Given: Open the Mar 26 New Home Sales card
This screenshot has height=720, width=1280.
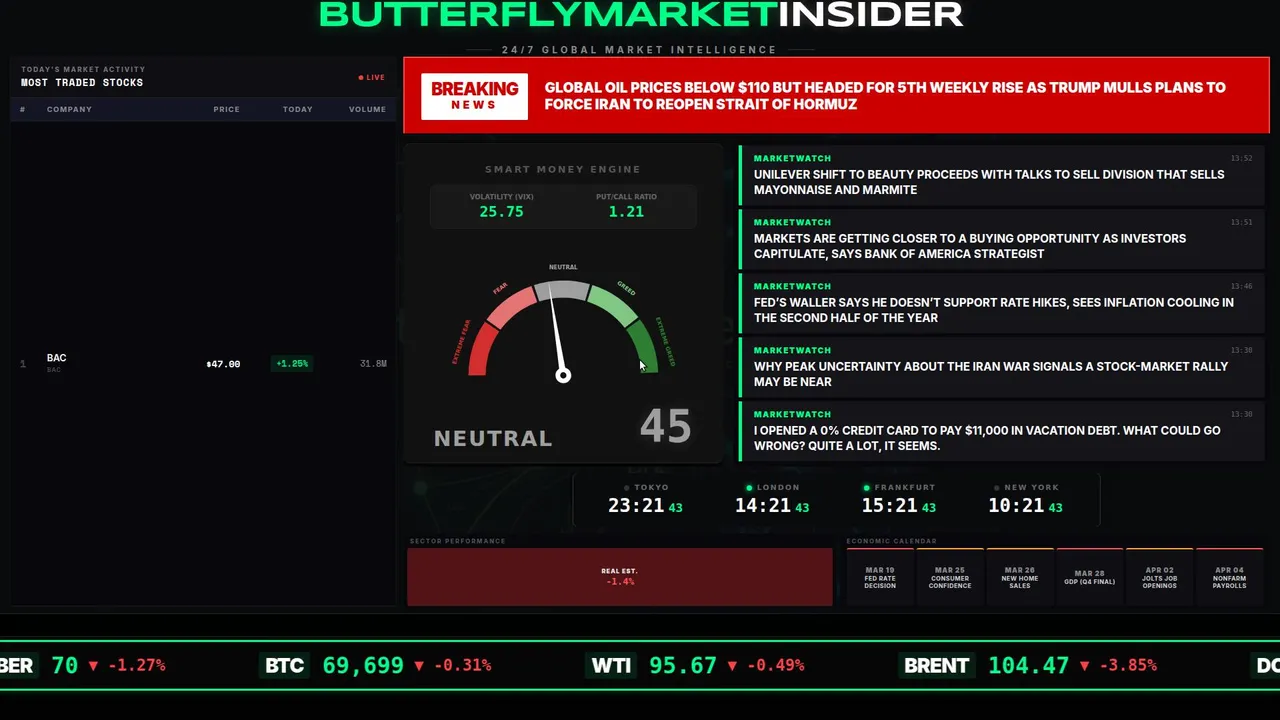Looking at the screenshot, I should click(x=1019, y=577).
